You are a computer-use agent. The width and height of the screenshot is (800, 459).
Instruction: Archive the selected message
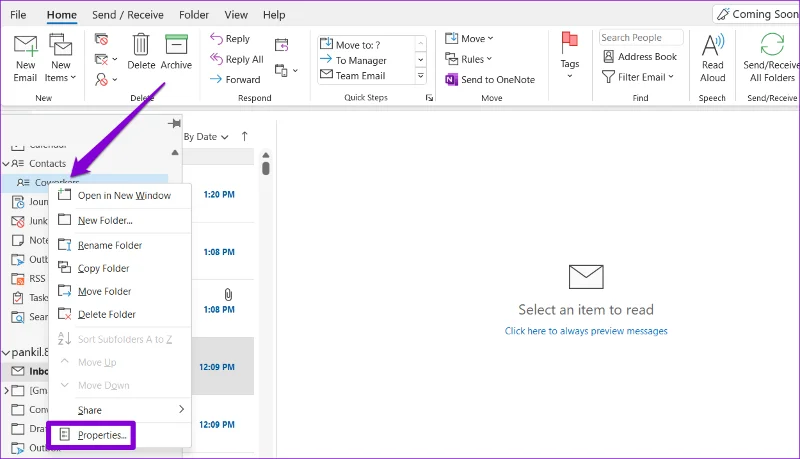pyautogui.click(x=176, y=52)
